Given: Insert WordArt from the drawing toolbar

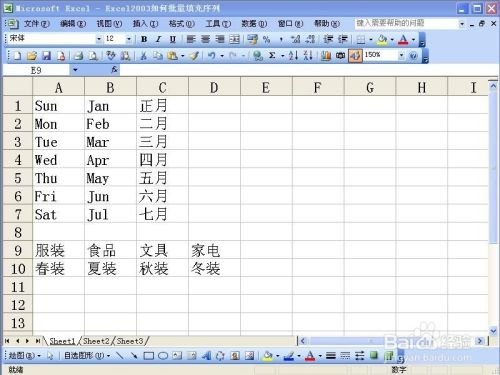Looking at the screenshot, I should coord(206,356).
